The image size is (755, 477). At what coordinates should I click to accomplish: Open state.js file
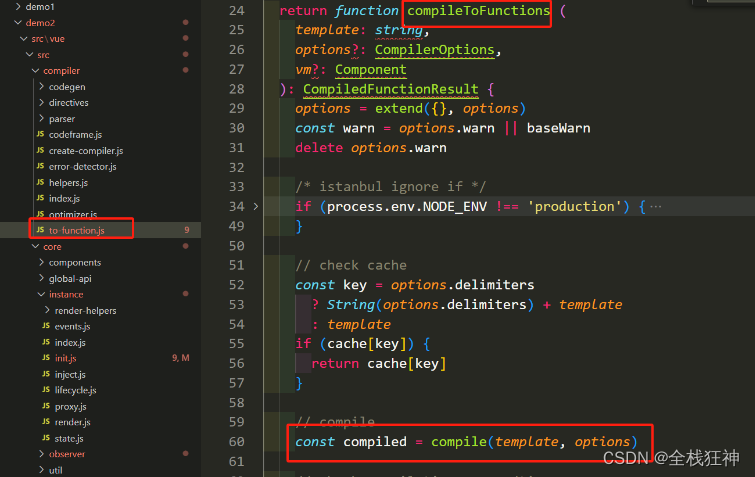69,438
